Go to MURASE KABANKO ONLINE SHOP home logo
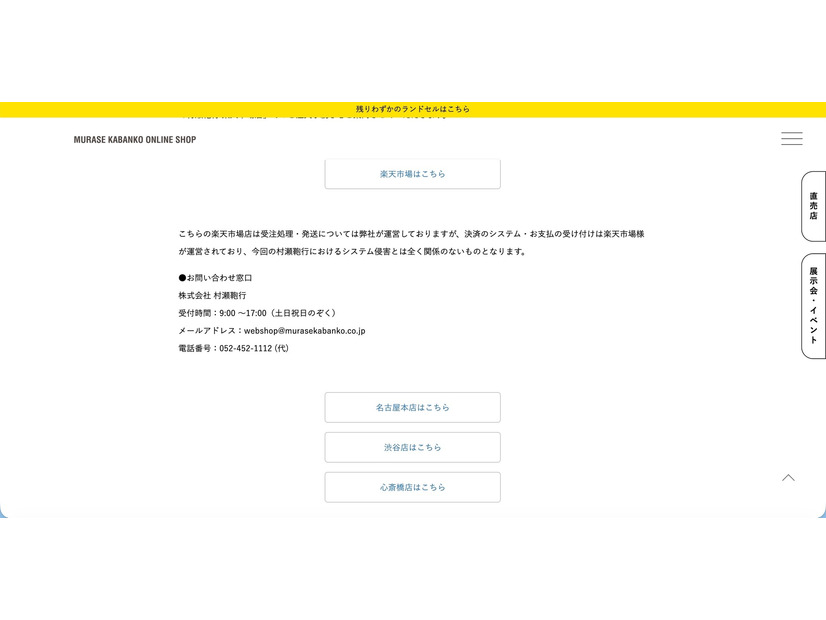Image resolution: width=826 pixels, height=620 pixels. [x=135, y=140]
